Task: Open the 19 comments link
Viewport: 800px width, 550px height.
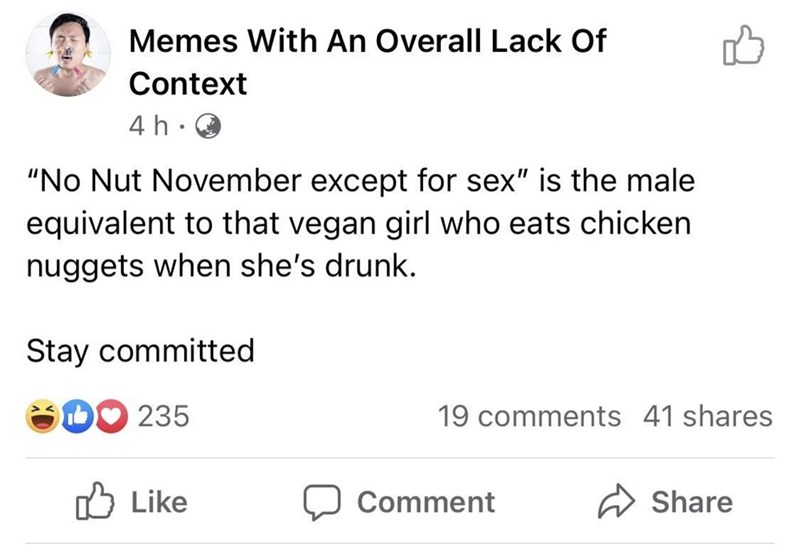Action: [x=529, y=415]
